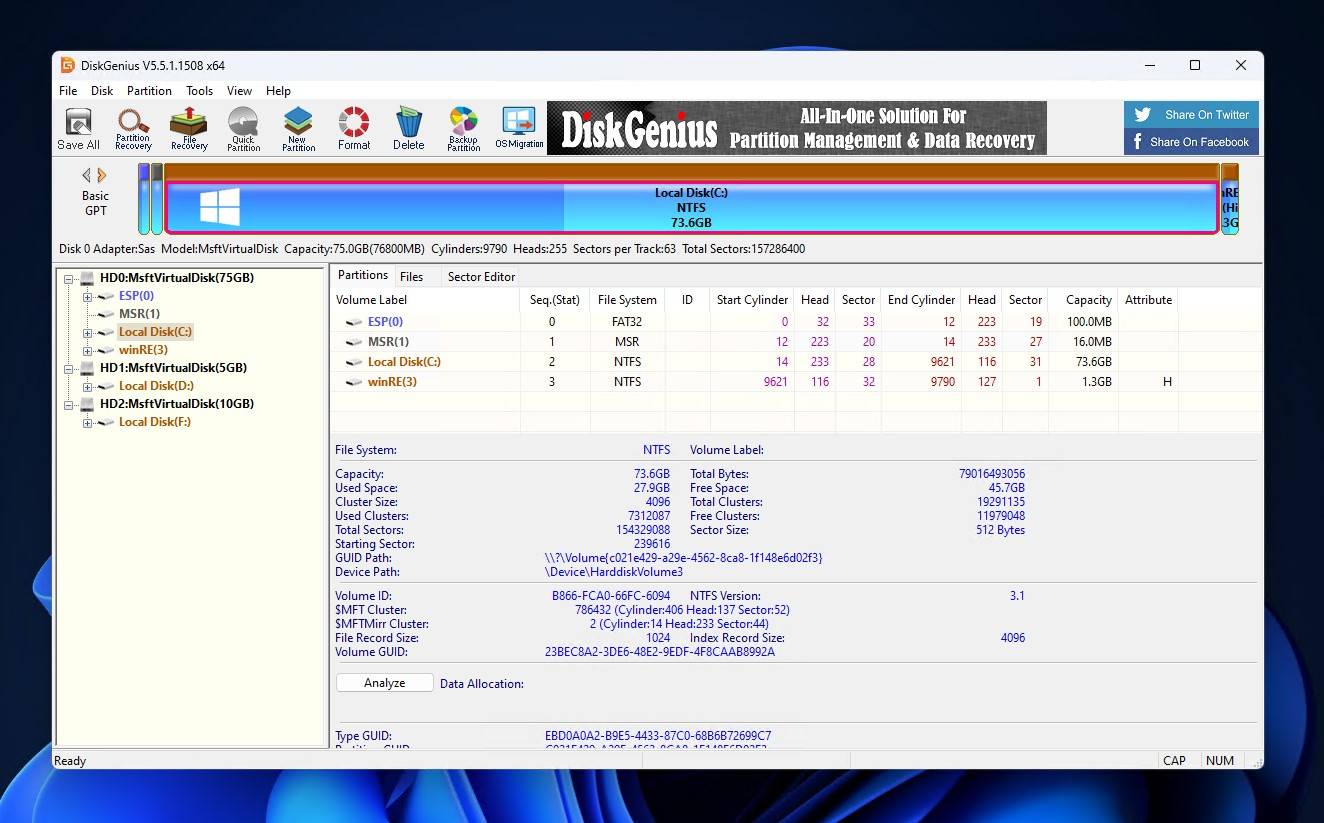The width and height of the screenshot is (1324, 823).
Task: Click the 73.6GB capacity cell in the table
Action: pos(1084,362)
